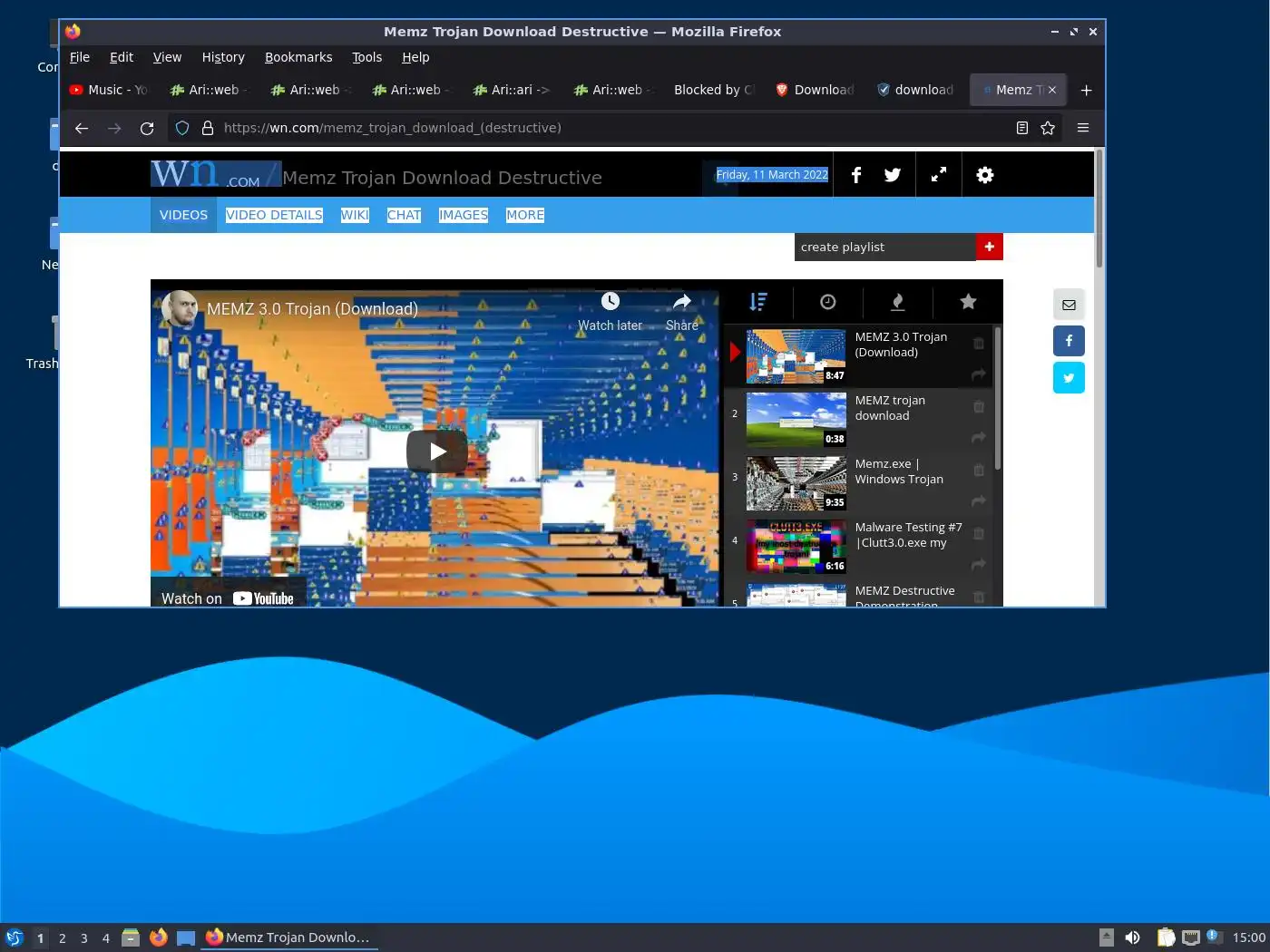
Task: Launch Firefox from the taskbar launcher
Action: point(159,937)
